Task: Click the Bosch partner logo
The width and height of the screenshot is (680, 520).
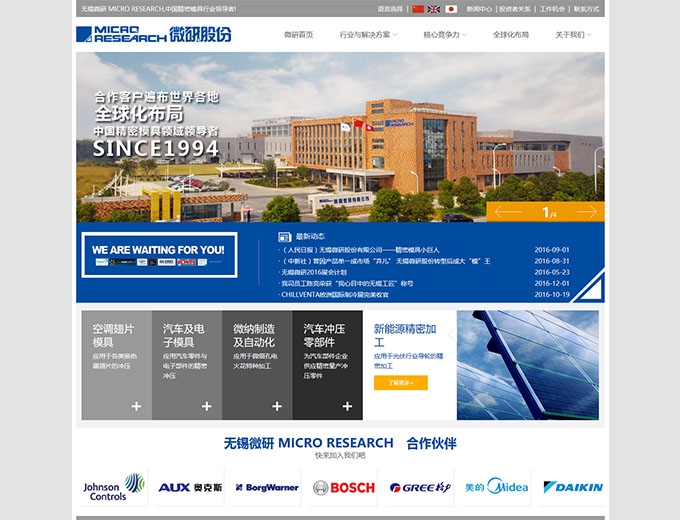Action: (x=343, y=488)
